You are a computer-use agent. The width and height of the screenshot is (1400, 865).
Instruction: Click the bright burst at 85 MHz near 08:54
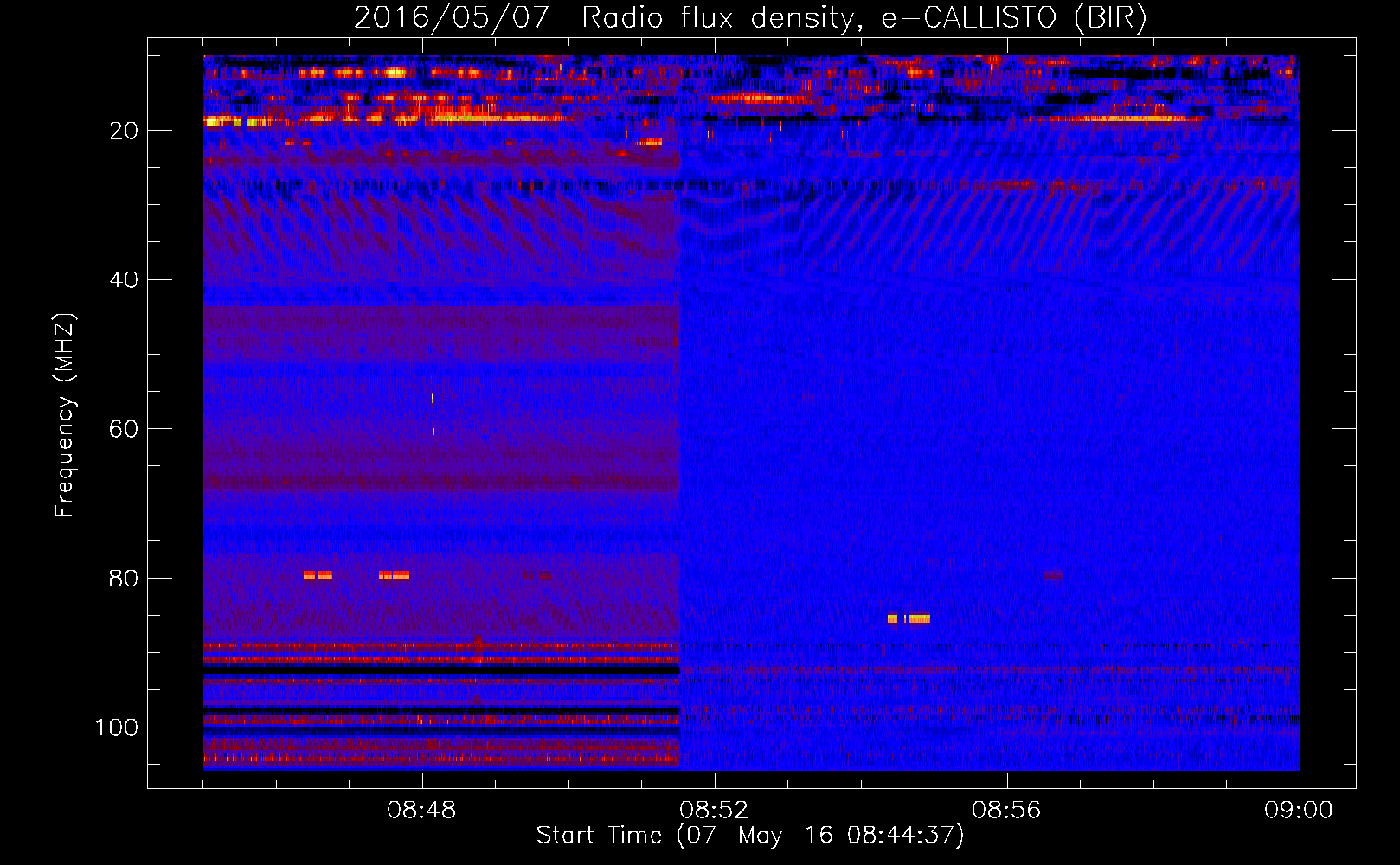[909, 618]
